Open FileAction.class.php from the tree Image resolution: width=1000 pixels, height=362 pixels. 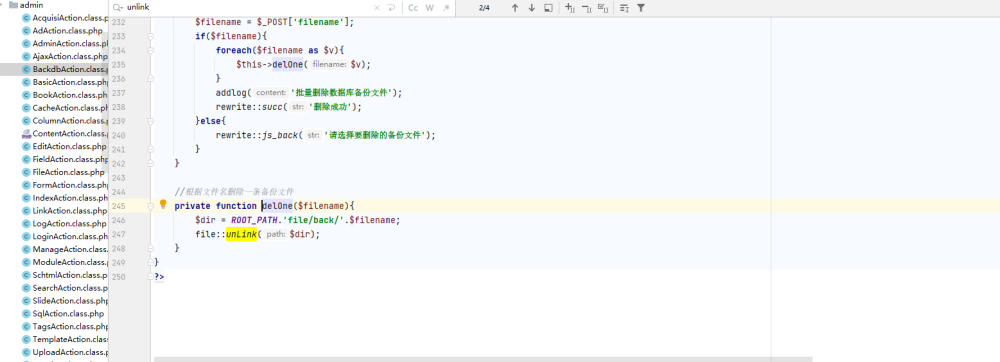point(63,171)
